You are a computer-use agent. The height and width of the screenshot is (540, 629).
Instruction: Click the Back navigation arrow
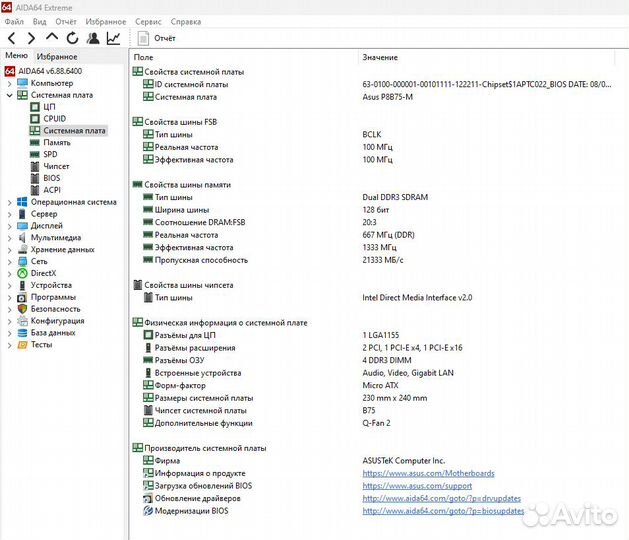(12, 38)
